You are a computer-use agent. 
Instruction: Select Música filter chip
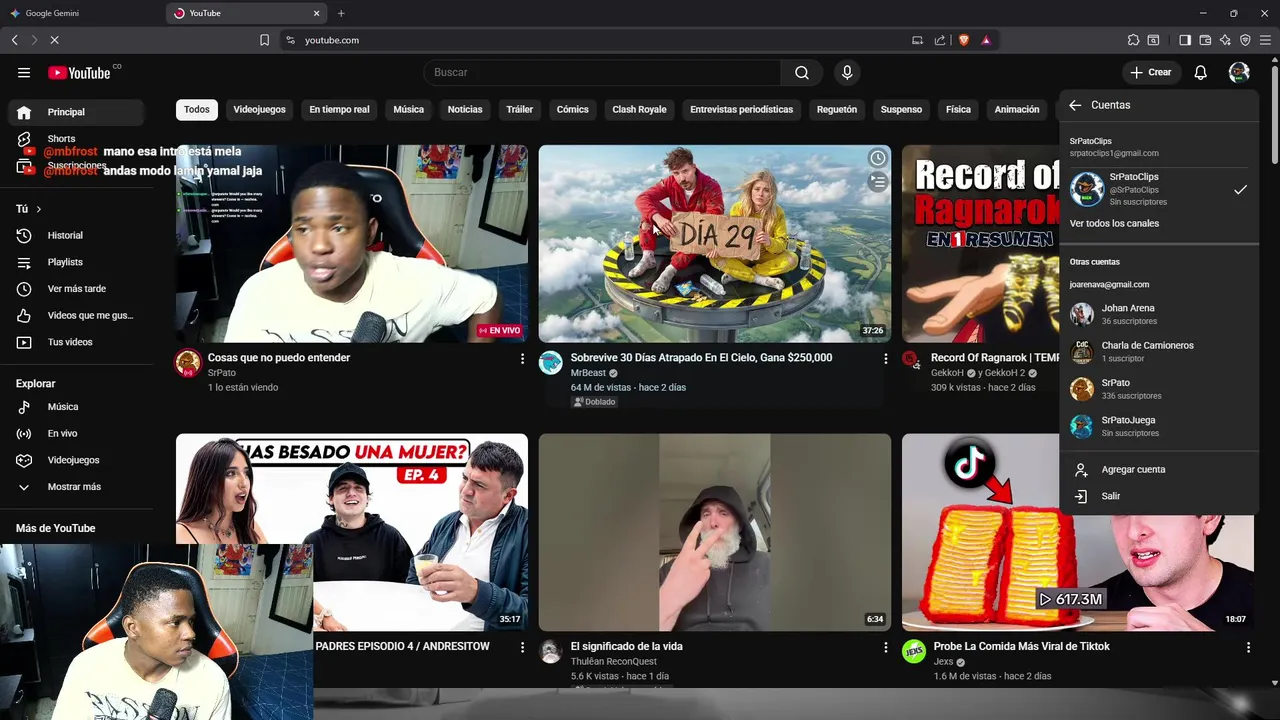[408, 109]
